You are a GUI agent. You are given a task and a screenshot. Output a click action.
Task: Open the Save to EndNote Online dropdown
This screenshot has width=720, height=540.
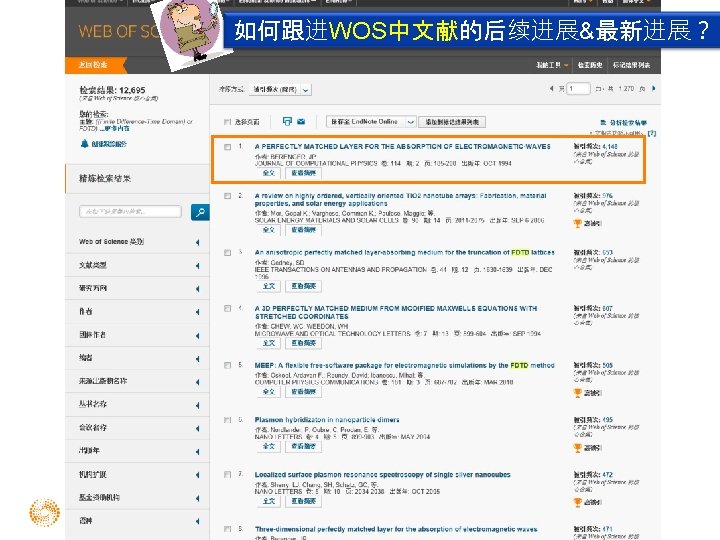coord(371,122)
